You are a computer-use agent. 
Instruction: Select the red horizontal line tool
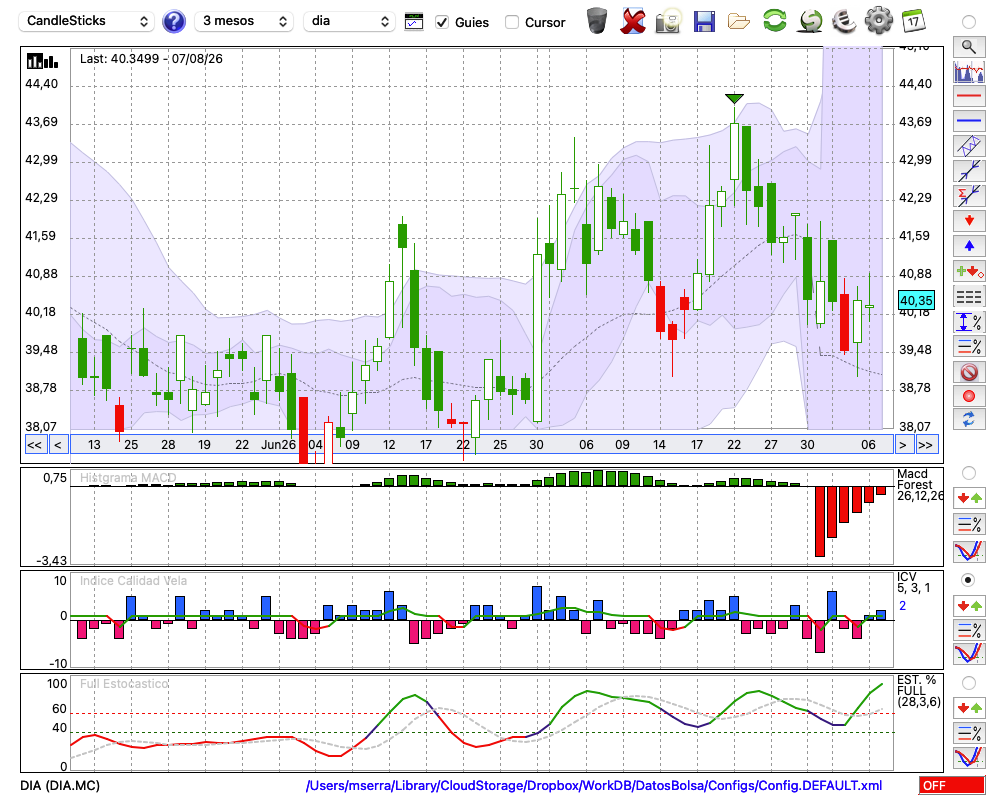[x=969, y=96]
